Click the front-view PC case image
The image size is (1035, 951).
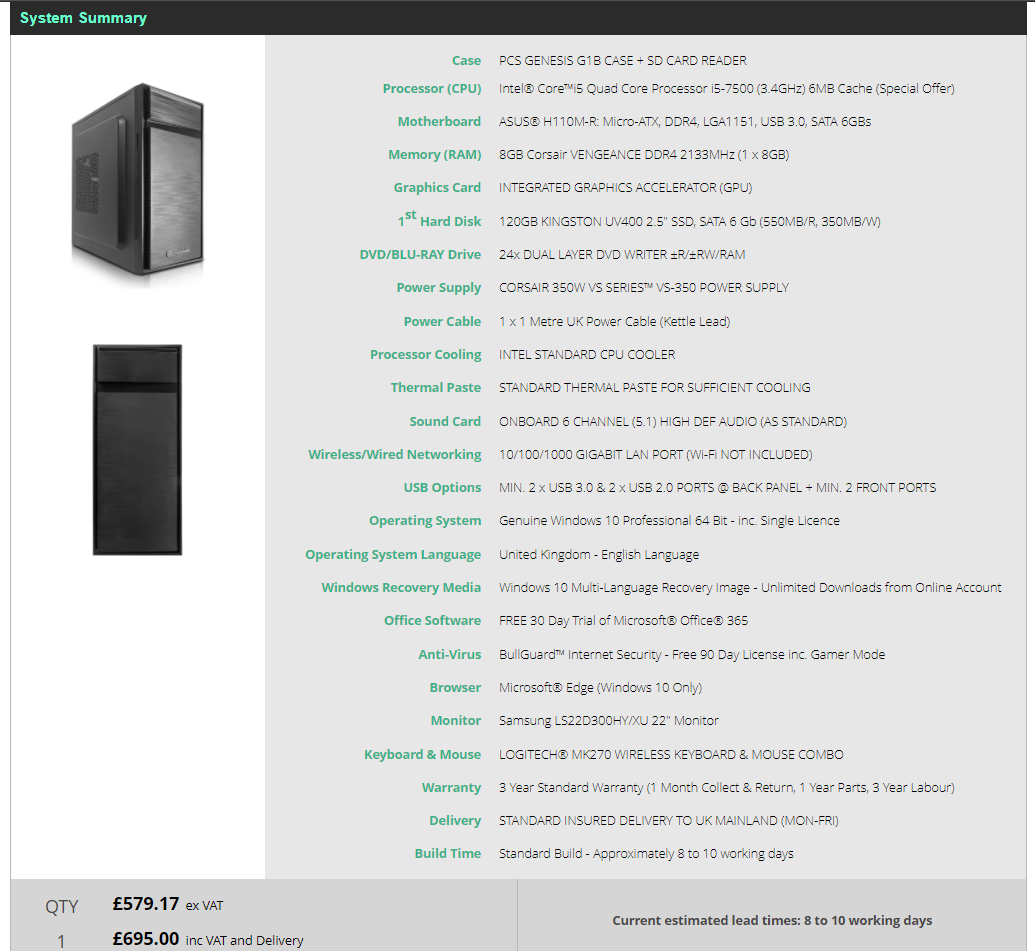pyautogui.click(x=137, y=449)
